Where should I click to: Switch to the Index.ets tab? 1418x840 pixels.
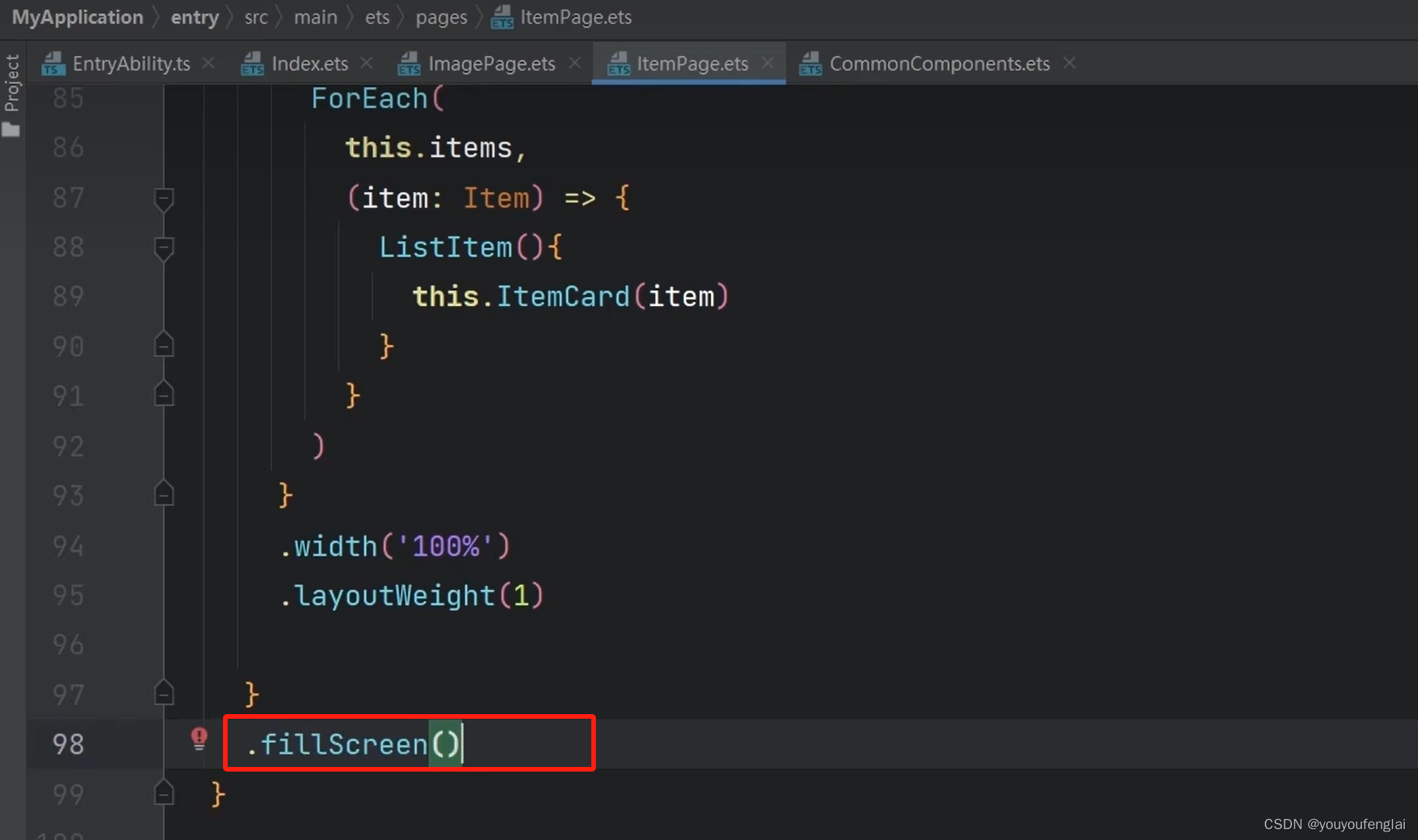pos(309,64)
